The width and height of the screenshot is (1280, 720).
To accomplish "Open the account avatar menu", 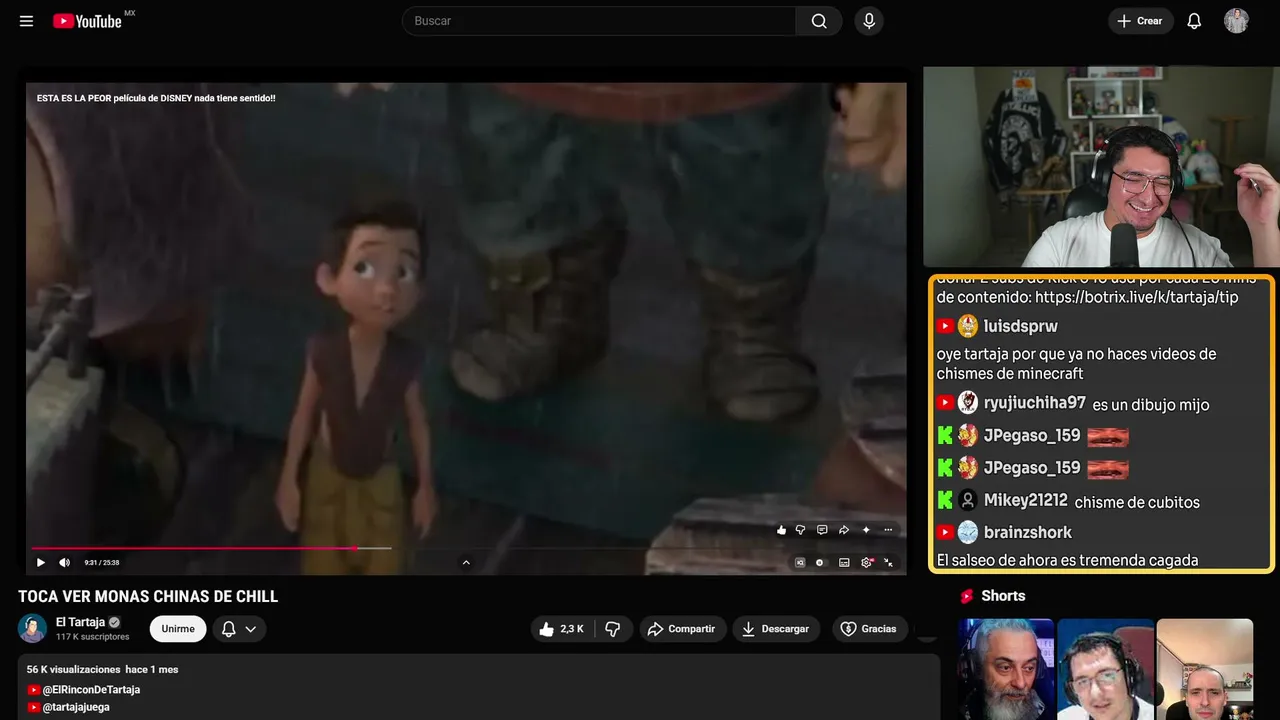I will (1236, 21).
